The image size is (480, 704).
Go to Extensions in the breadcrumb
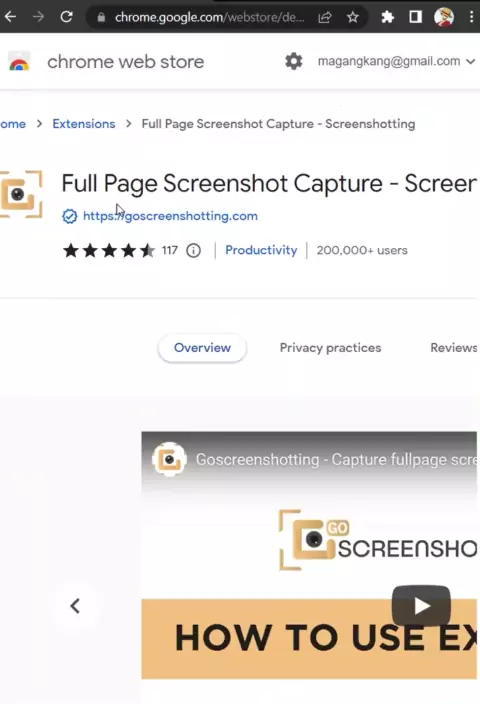pyautogui.click(x=84, y=123)
